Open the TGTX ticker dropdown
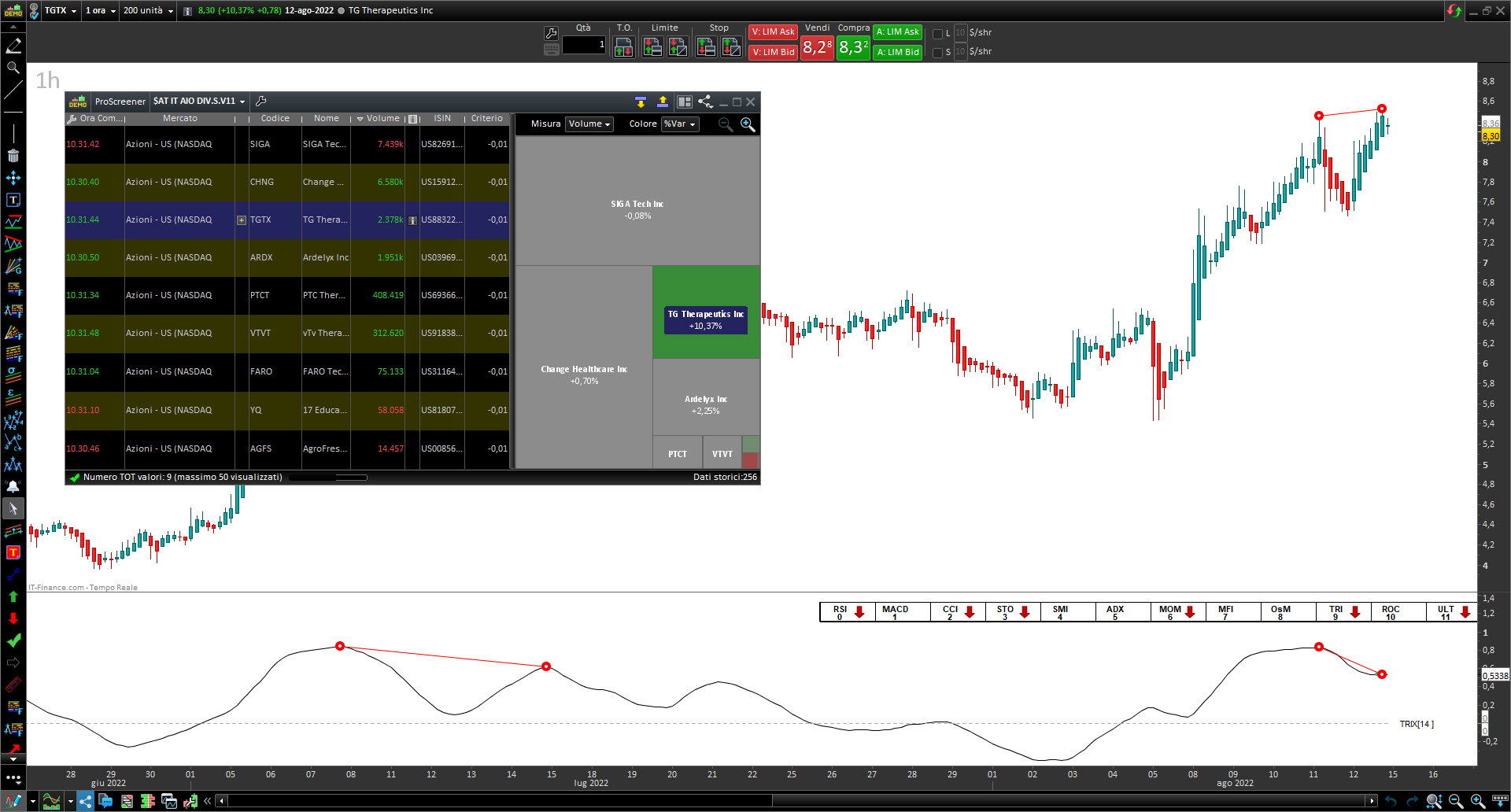The width and height of the screenshot is (1511, 812). coord(61,10)
